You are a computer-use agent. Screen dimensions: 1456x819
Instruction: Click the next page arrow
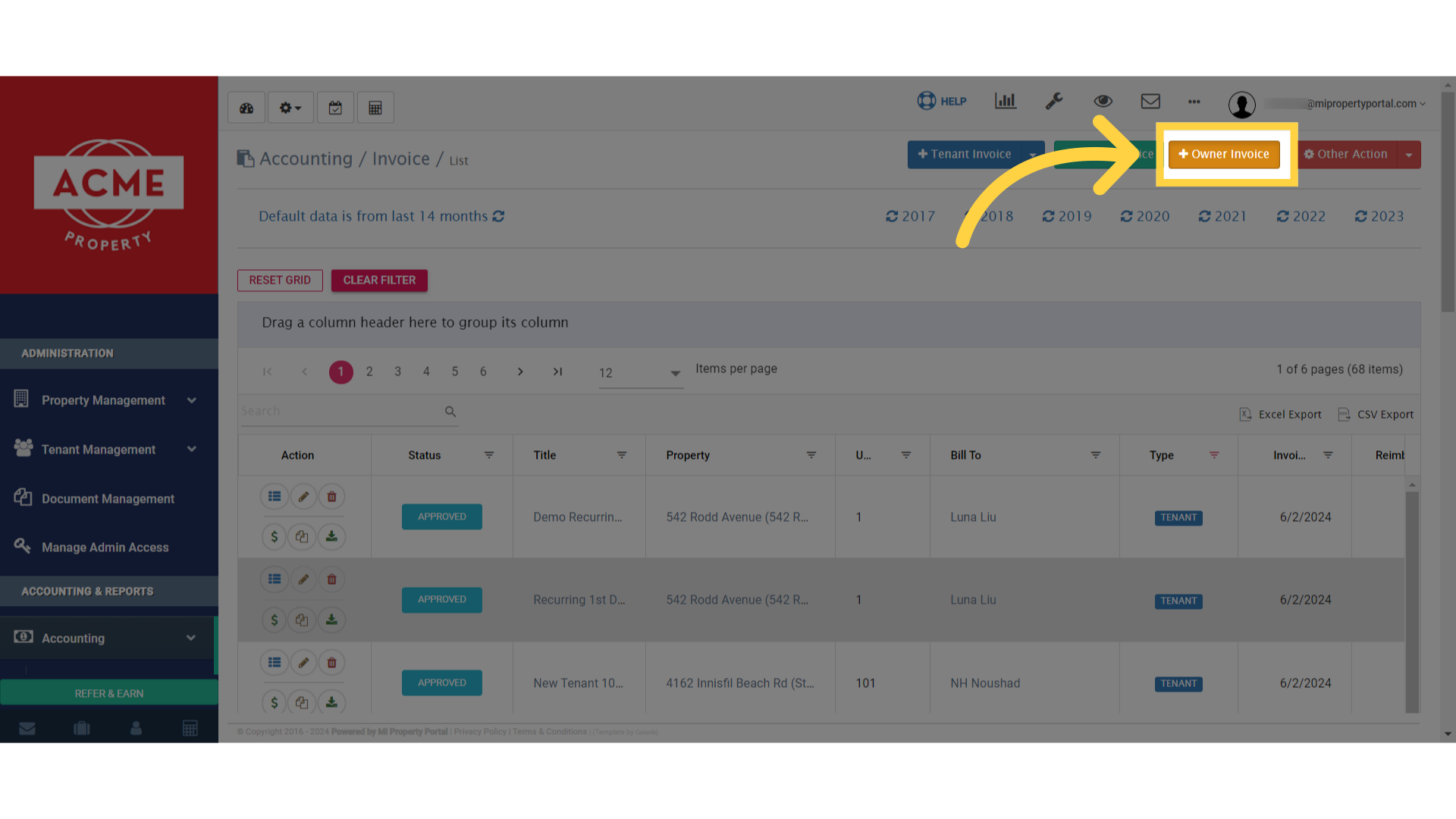pyautogui.click(x=520, y=372)
